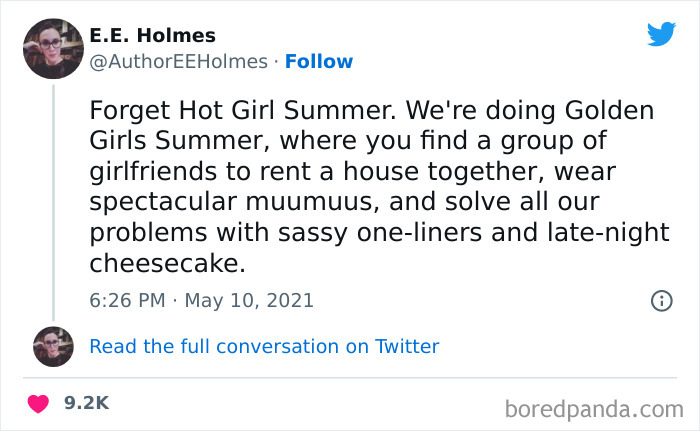This screenshot has width=700, height=431.
Task: Open the E.E. Holmes display name
Action: [x=152, y=35]
